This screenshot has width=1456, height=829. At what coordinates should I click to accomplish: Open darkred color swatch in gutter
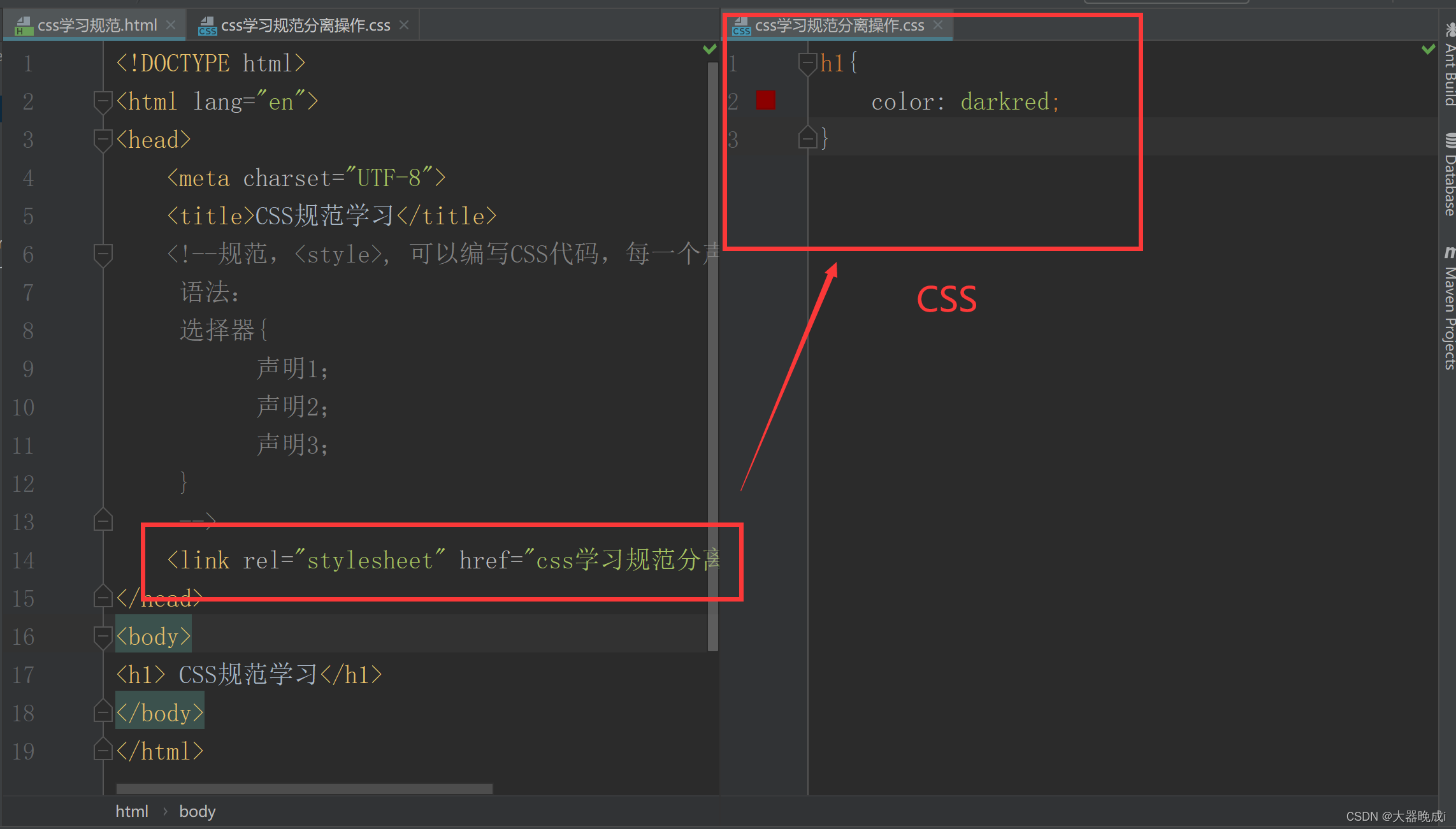coord(766,100)
